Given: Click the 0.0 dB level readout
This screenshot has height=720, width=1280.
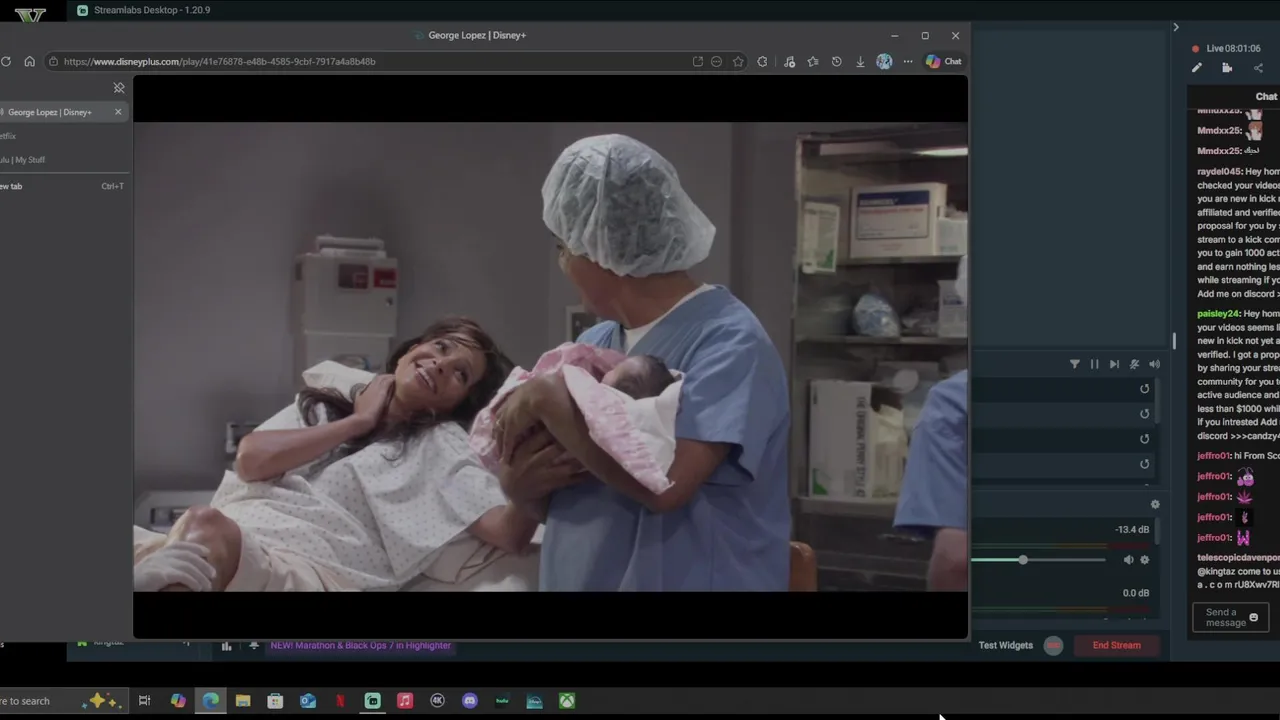Looking at the screenshot, I should (1135, 593).
